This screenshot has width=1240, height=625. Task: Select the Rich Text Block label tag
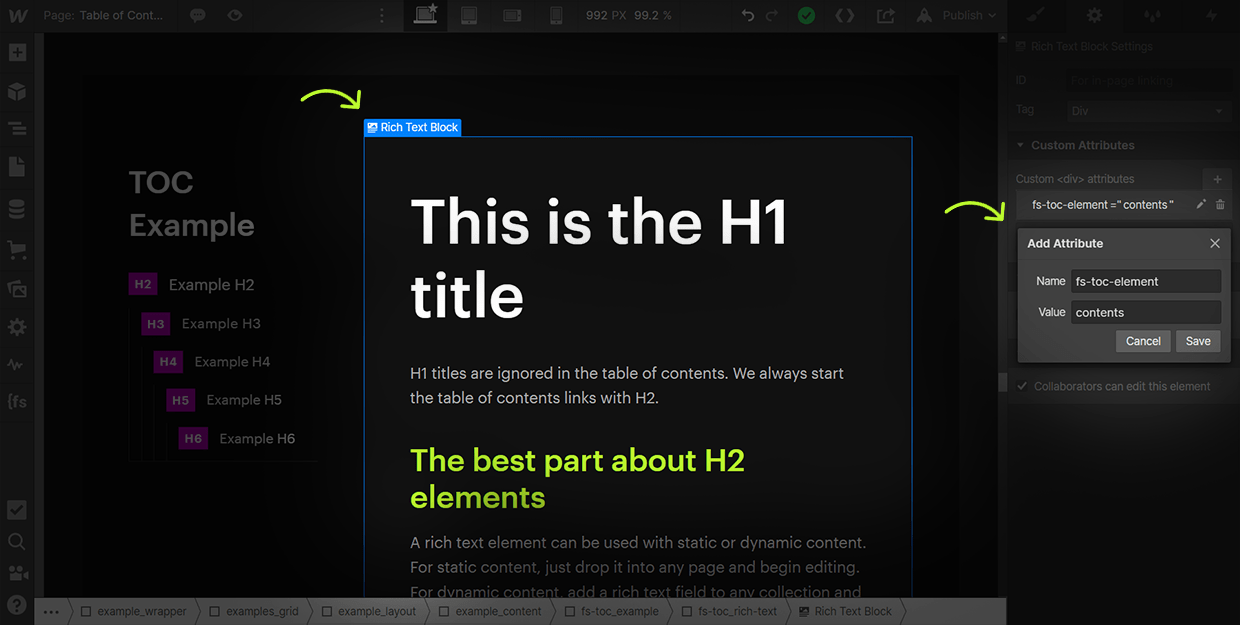(x=413, y=127)
